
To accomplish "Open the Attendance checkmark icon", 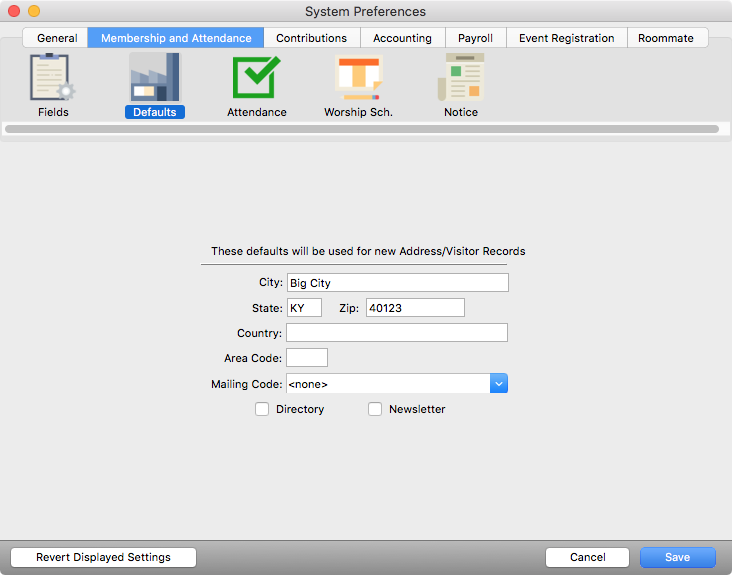I will point(256,80).
